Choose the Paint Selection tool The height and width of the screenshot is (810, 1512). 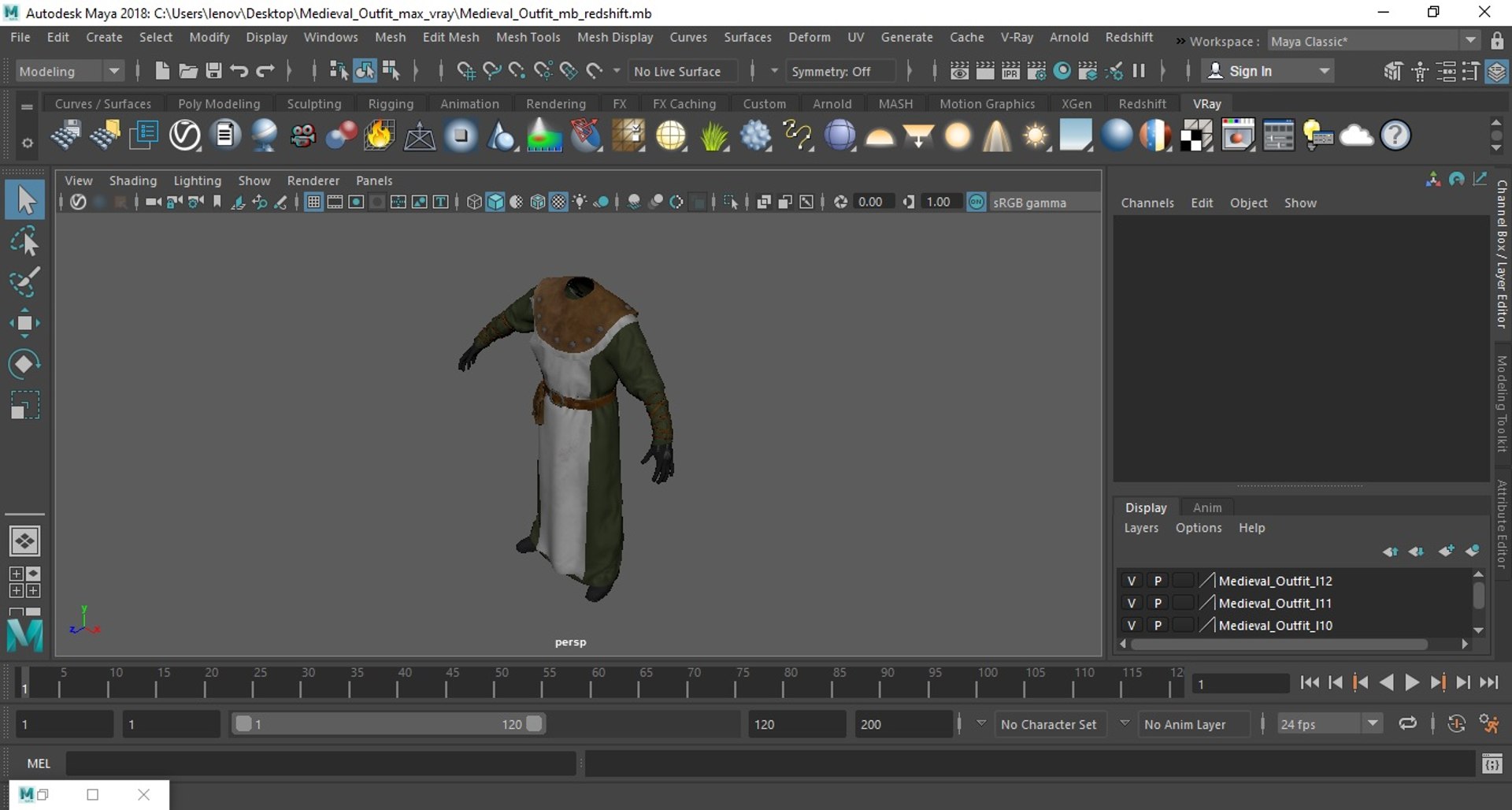pyautogui.click(x=25, y=282)
